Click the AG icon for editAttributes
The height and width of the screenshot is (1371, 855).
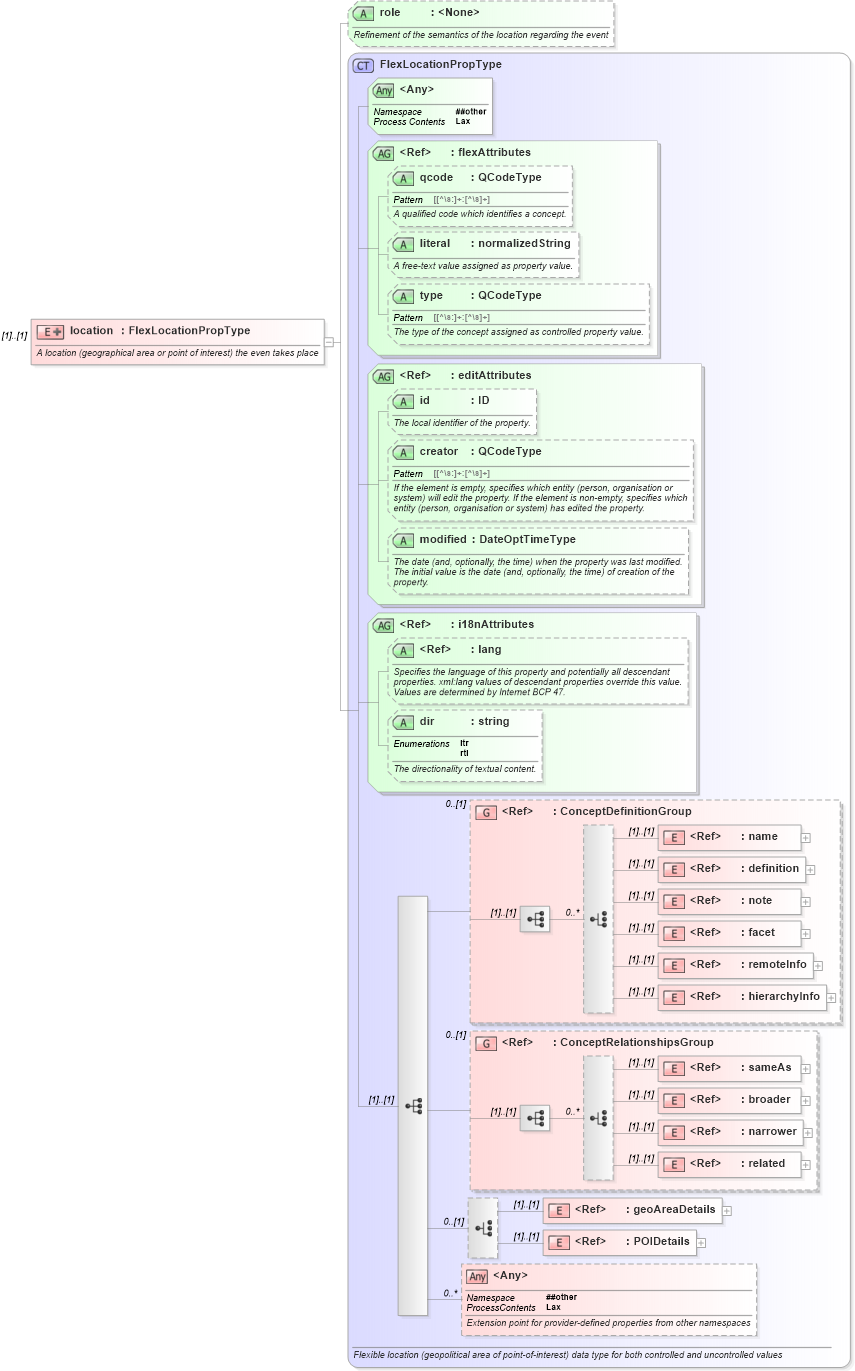383,376
